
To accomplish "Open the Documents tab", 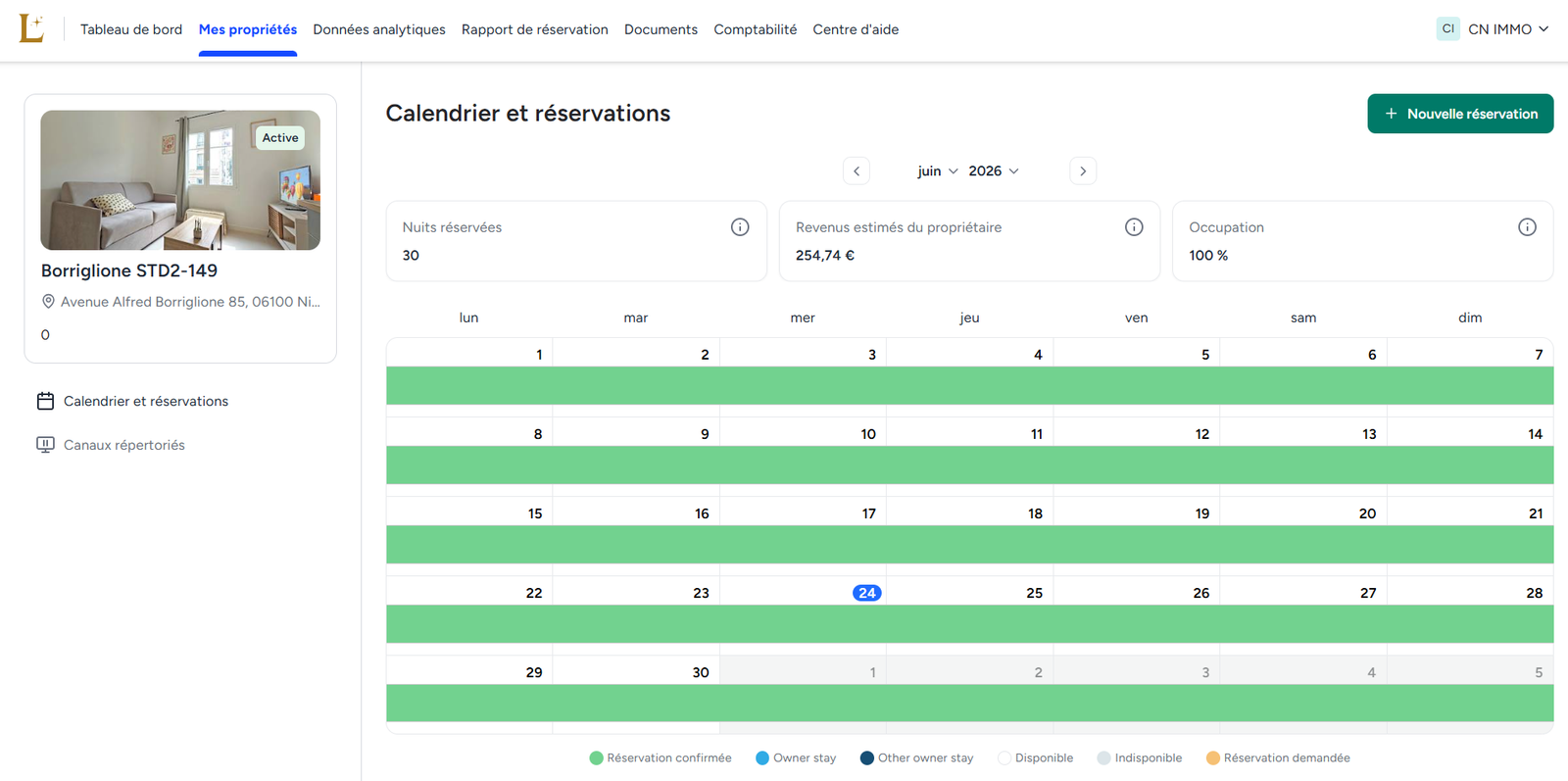I will [x=661, y=29].
